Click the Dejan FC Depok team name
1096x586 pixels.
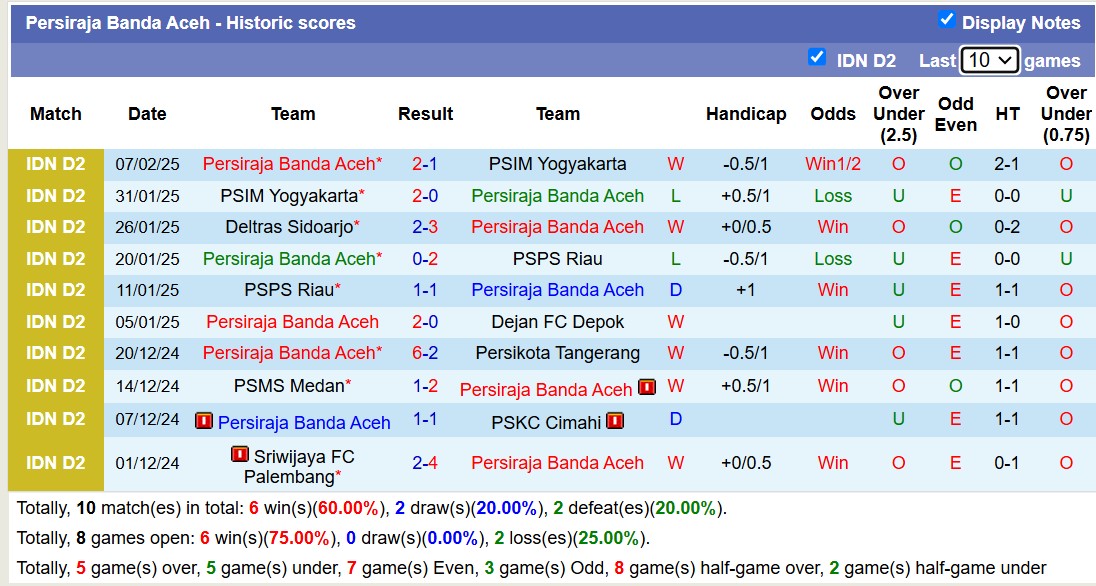click(x=557, y=321)
